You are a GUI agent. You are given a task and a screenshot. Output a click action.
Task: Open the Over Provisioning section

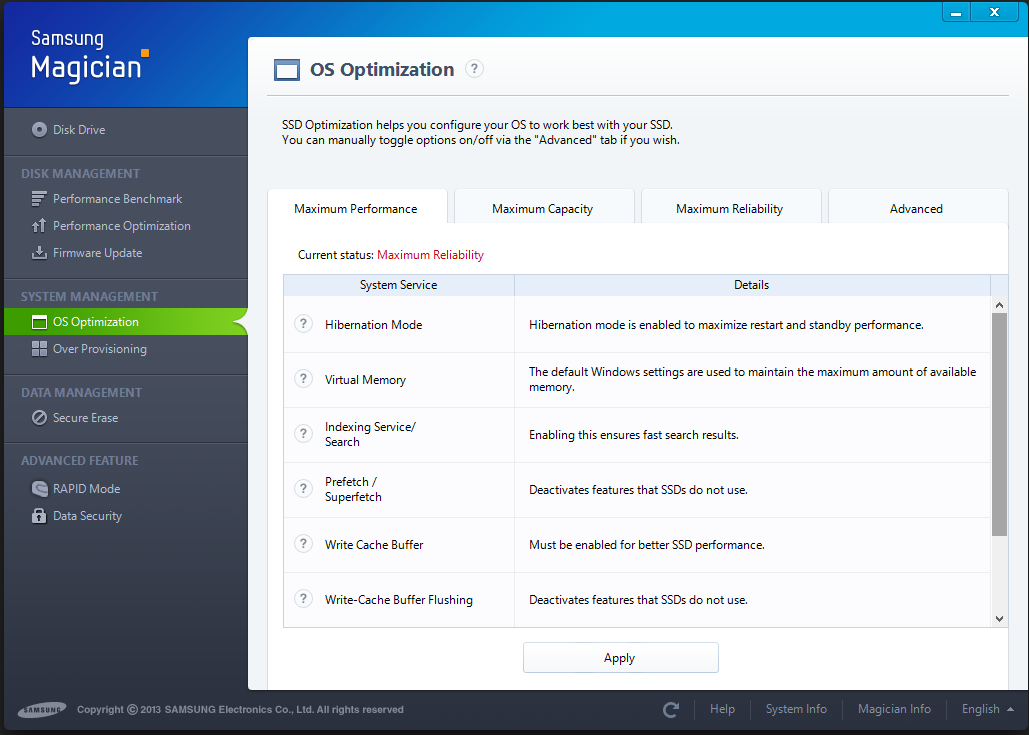click(99, 349)
